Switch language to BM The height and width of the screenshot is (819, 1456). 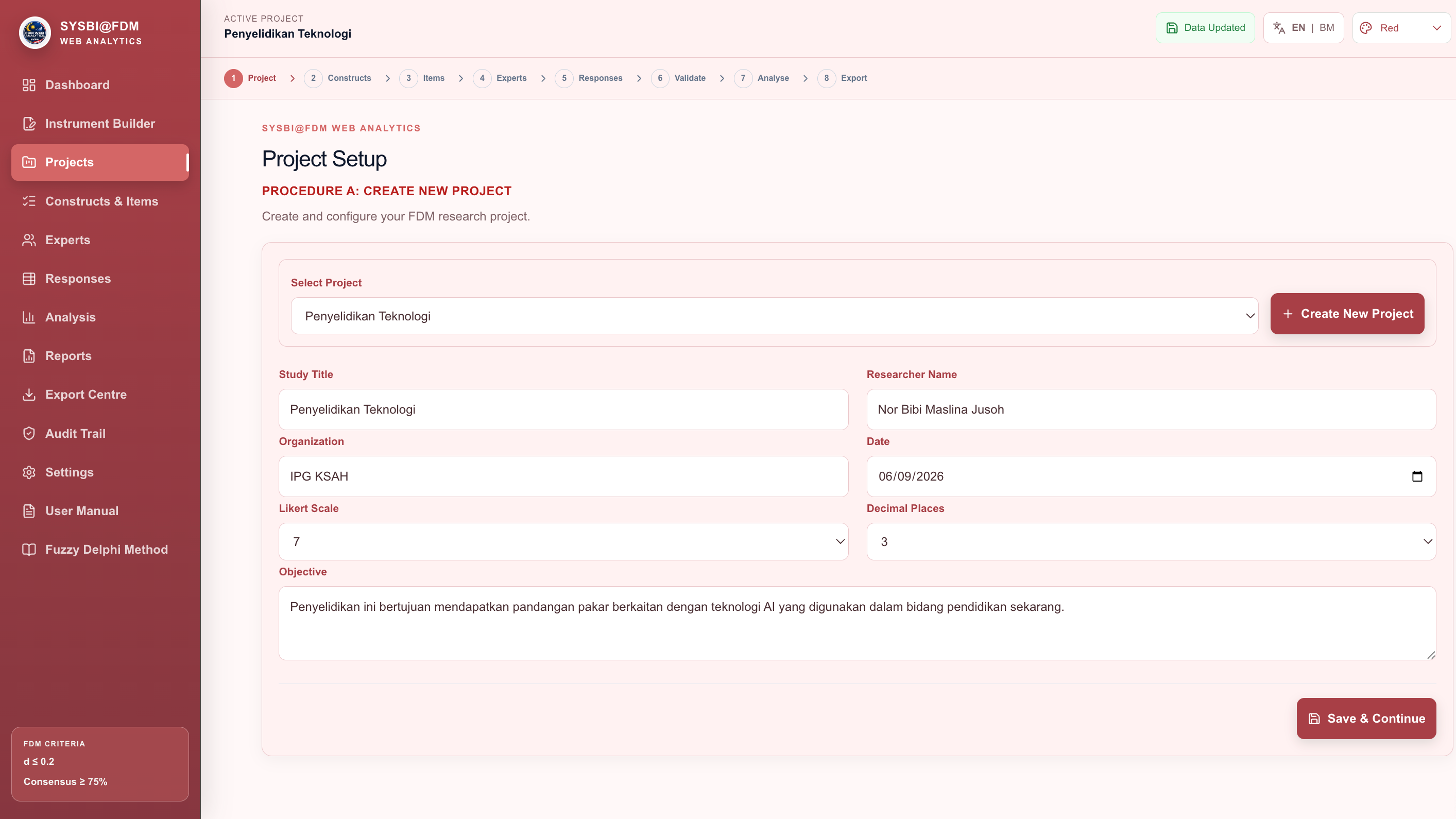1327,28
